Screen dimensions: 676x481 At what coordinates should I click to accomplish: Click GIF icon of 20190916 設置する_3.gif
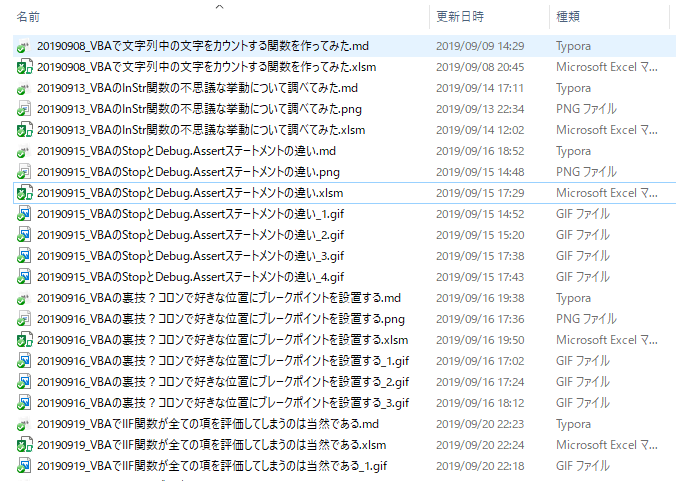click(x=24, y=403)
